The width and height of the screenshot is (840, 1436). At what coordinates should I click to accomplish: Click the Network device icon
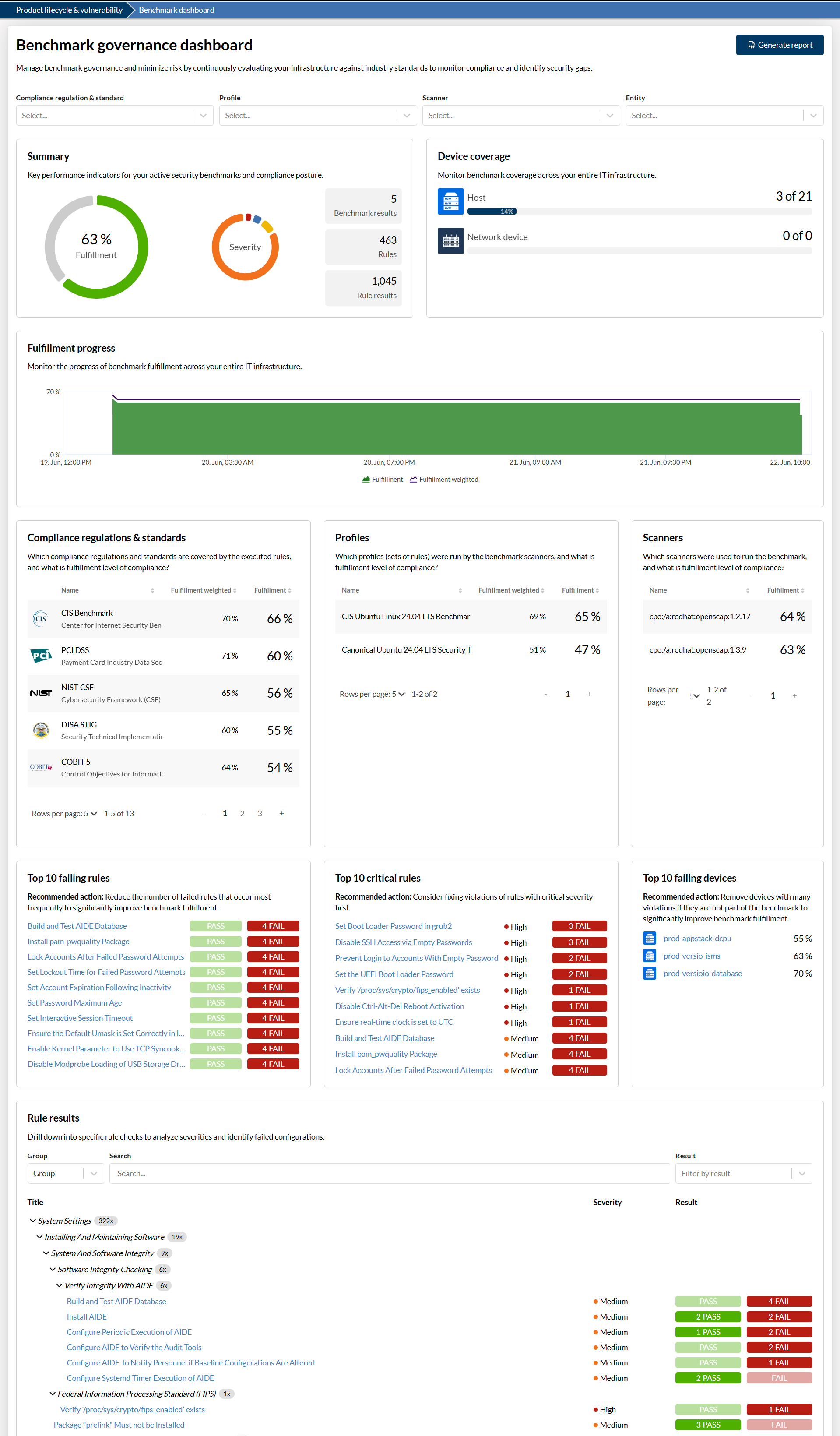point(450,240)
